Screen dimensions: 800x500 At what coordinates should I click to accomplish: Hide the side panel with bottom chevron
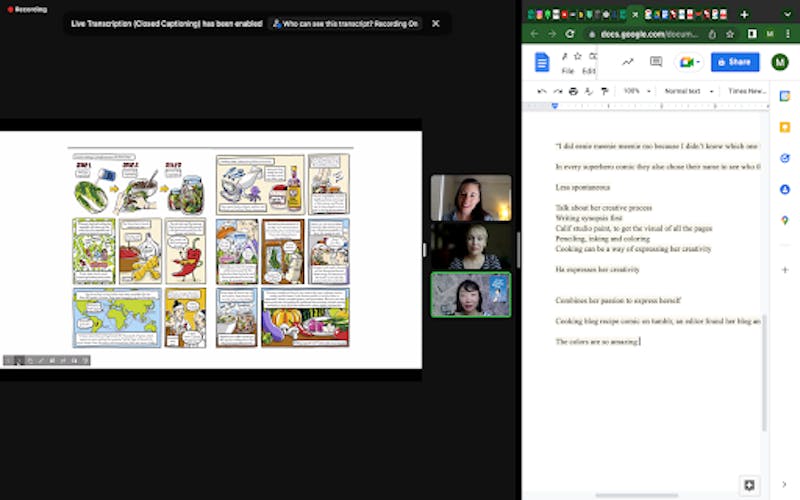784,484
